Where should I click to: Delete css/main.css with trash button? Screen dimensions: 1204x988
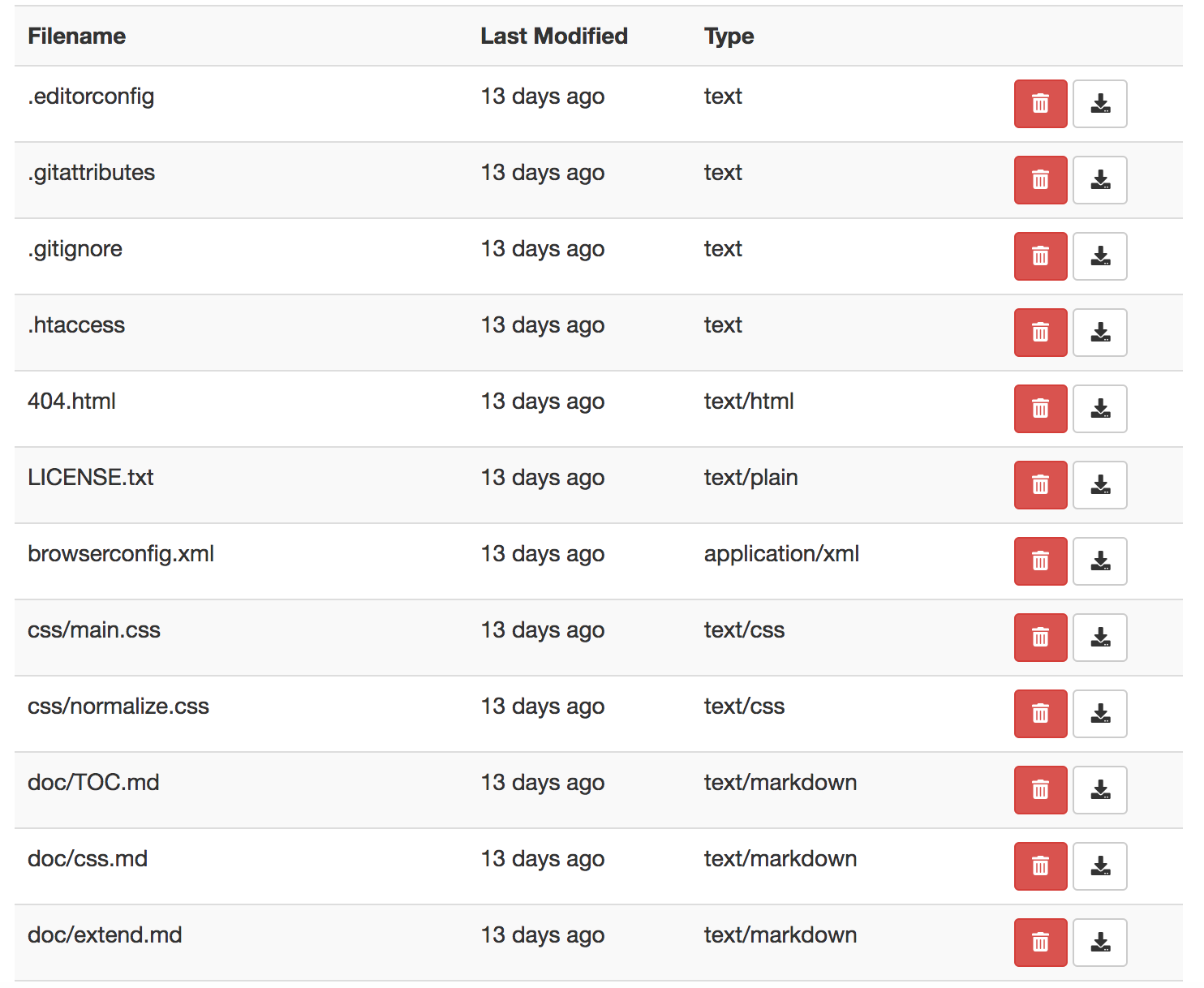click(x=1040, y=638)
